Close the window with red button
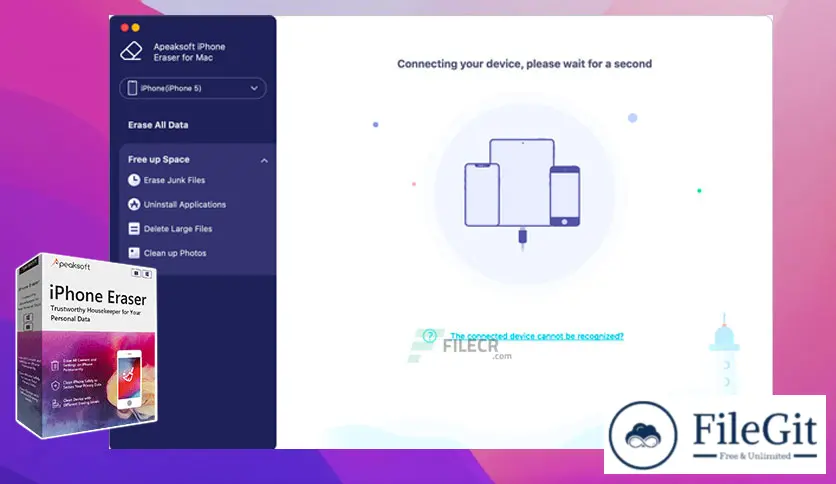This screenshot has height=484, width=836. 125,27
